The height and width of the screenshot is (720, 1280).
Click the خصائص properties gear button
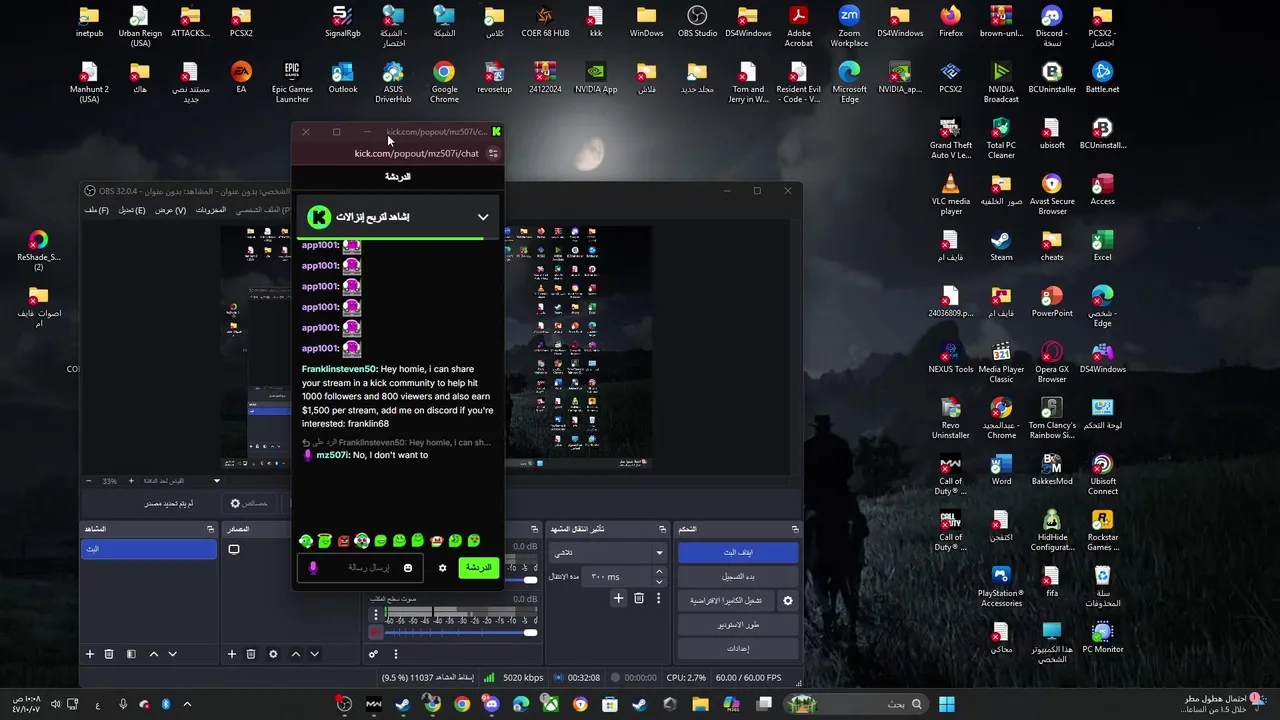click(249, 503)
